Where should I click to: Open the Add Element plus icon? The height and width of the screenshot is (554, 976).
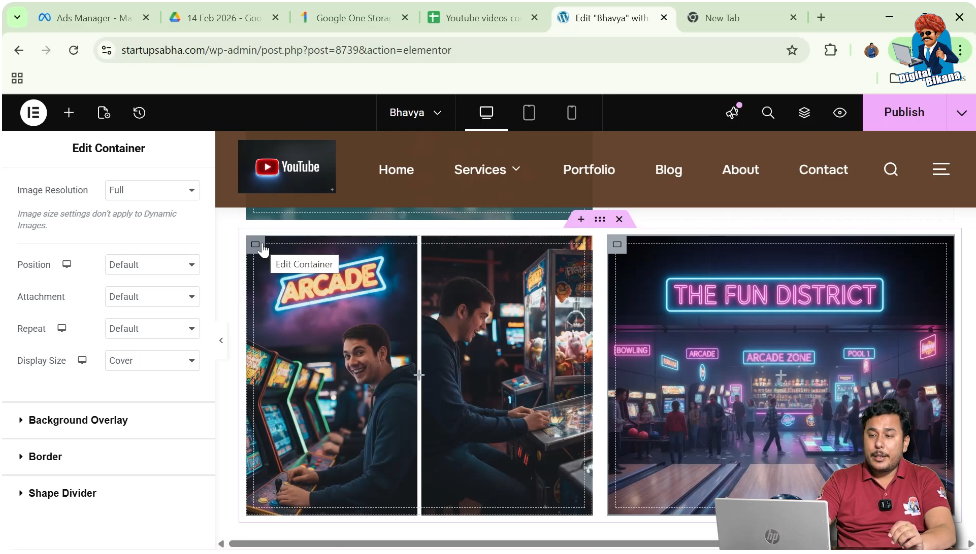pos(69,113)
